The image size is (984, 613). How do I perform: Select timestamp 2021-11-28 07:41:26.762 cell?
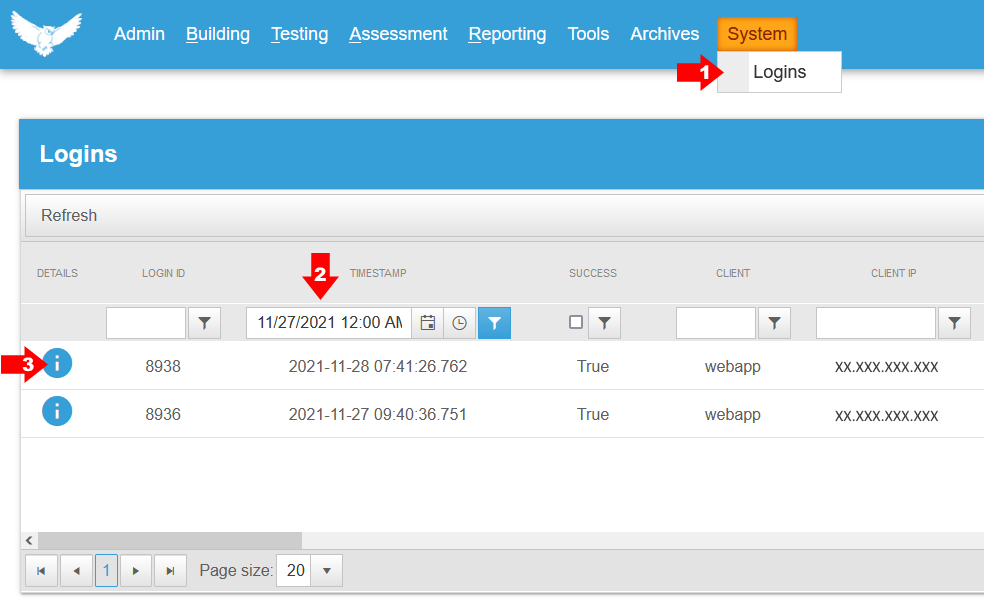378,366
